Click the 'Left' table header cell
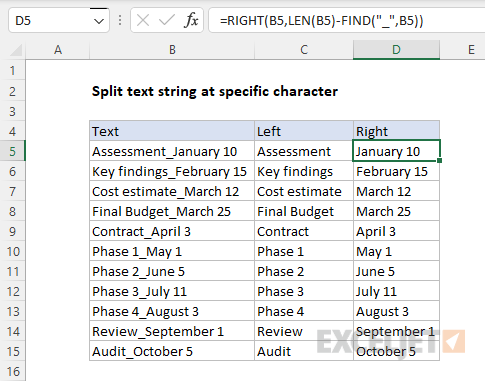 tap(304, 131)
